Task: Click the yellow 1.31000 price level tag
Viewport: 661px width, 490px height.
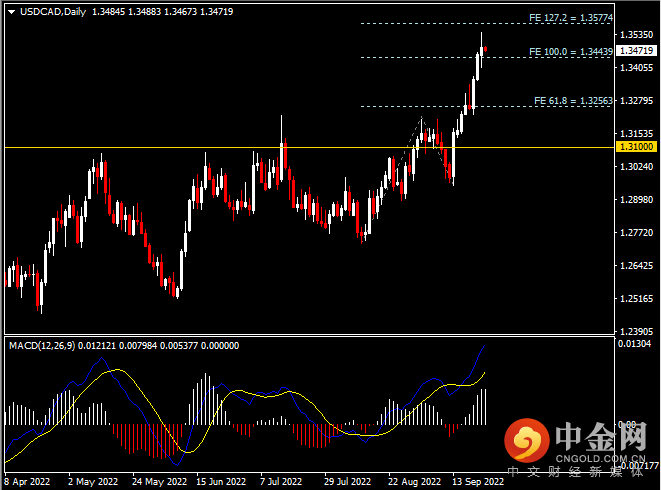Action: tap(637, 147)
